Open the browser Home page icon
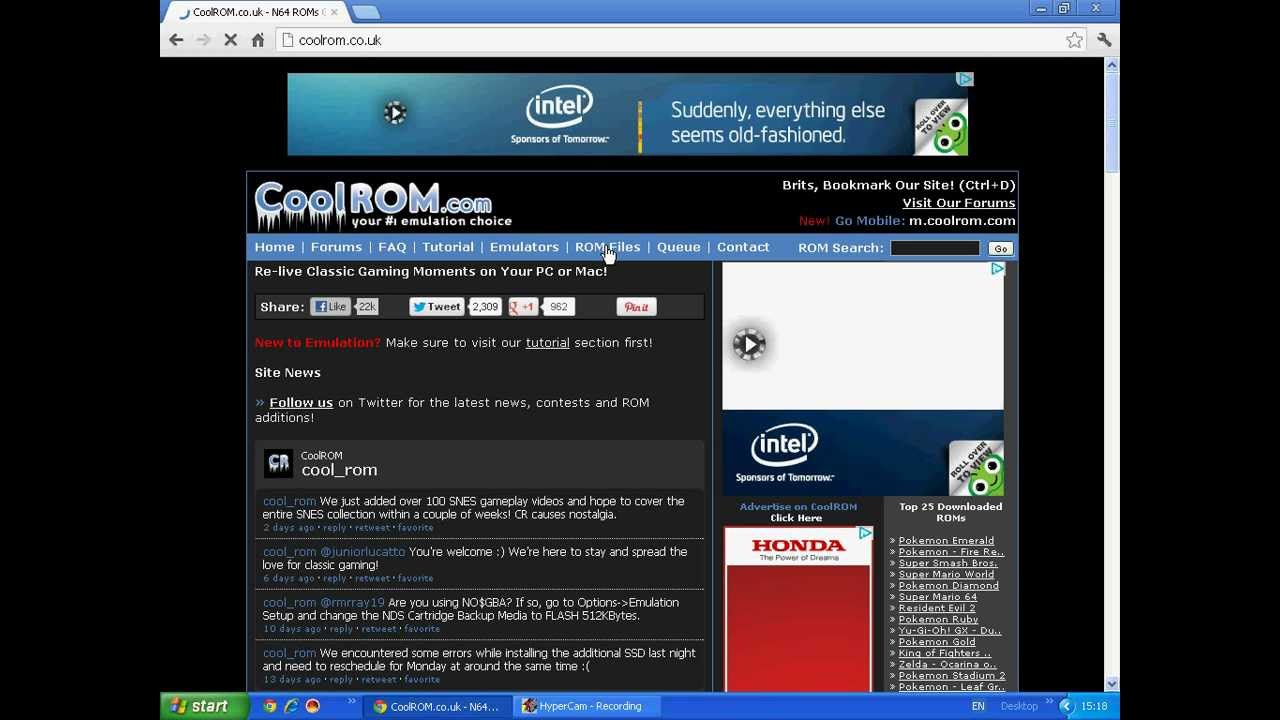 coord(258,40)
